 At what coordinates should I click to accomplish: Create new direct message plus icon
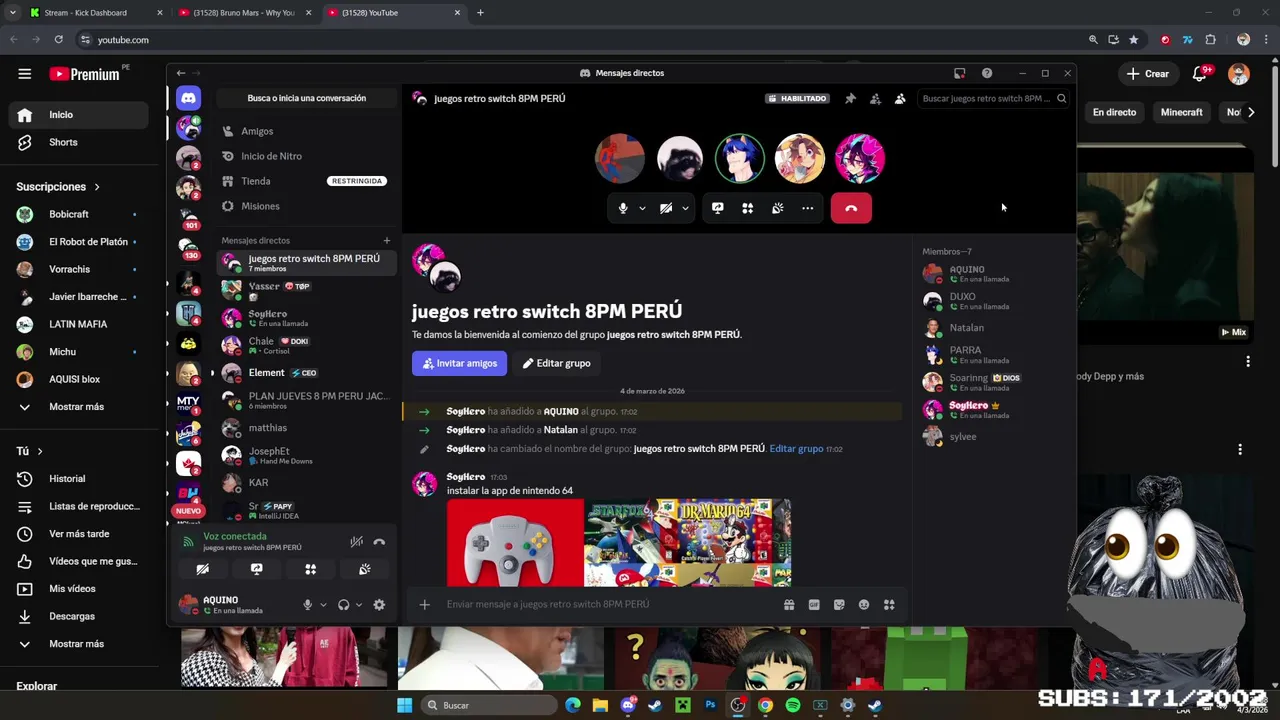387,240
